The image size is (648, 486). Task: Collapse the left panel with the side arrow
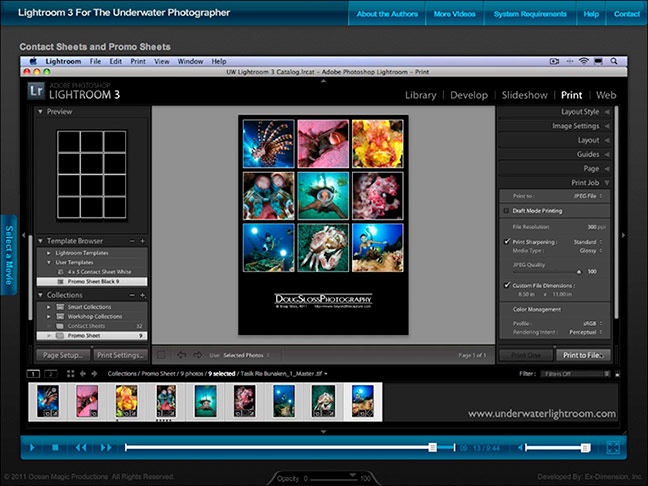coord(24,235)
